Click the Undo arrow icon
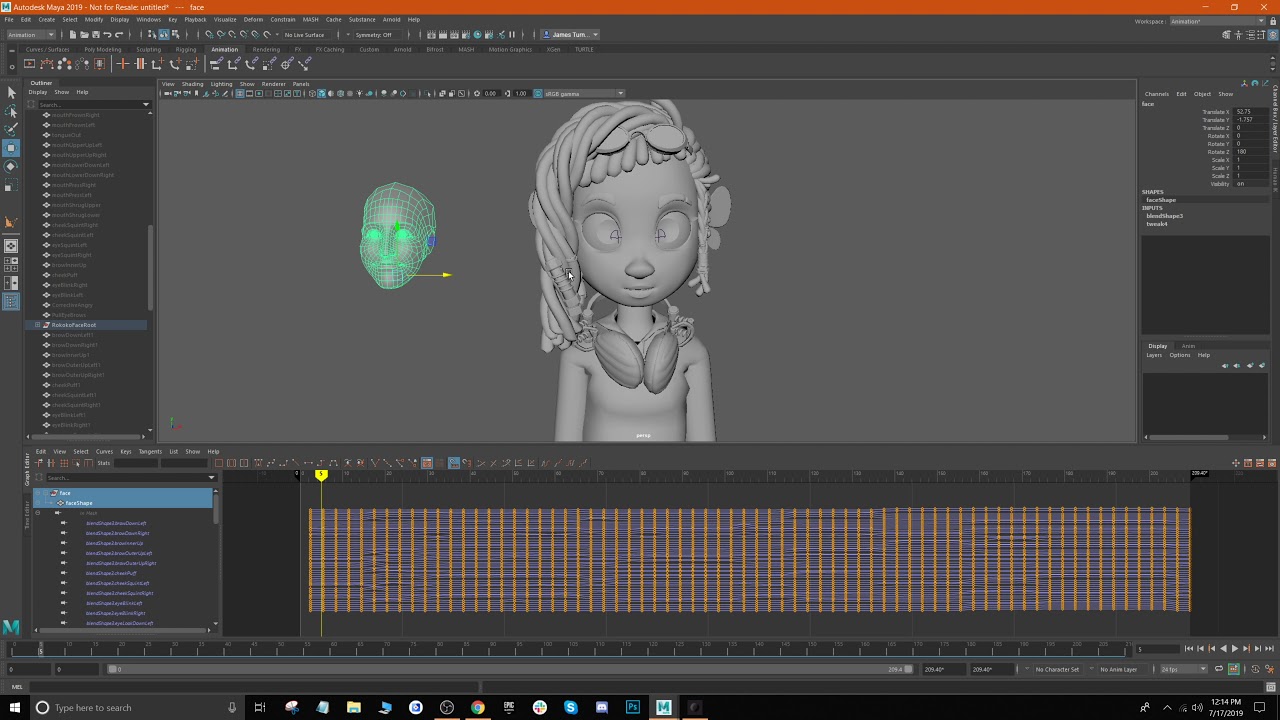 coord(107,34)
